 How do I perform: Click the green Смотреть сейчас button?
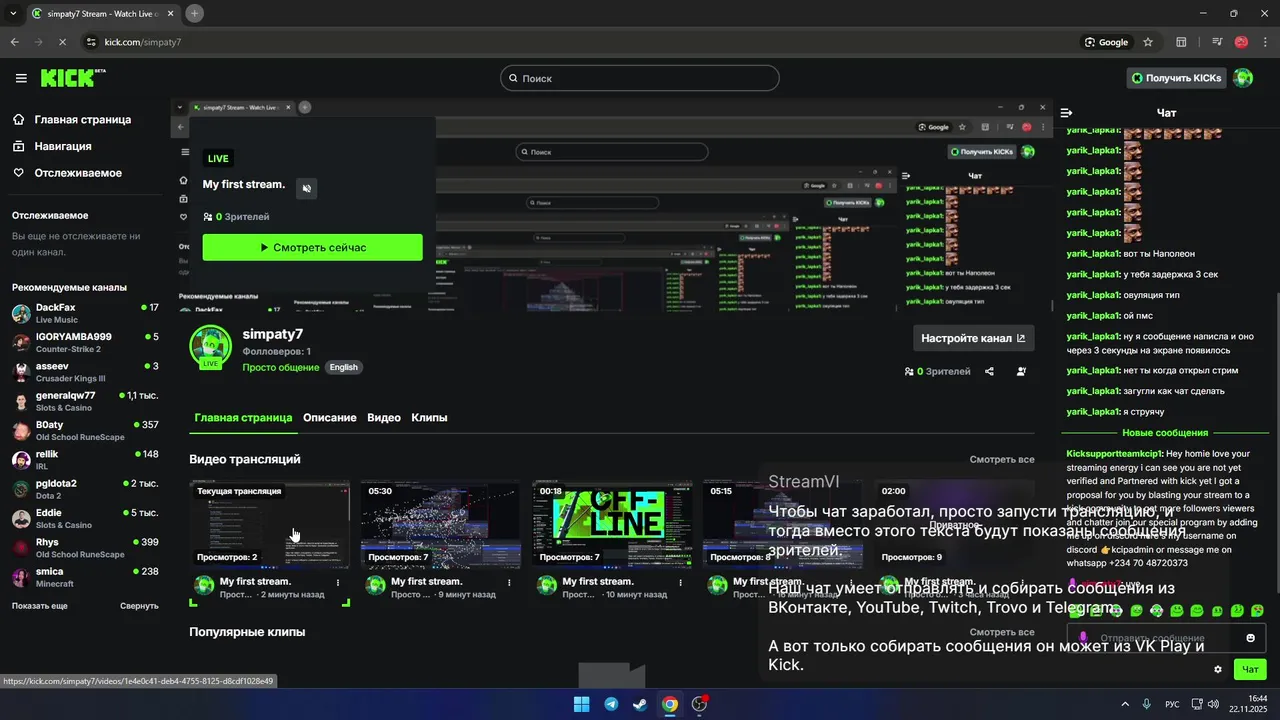(x=313, y=247)
